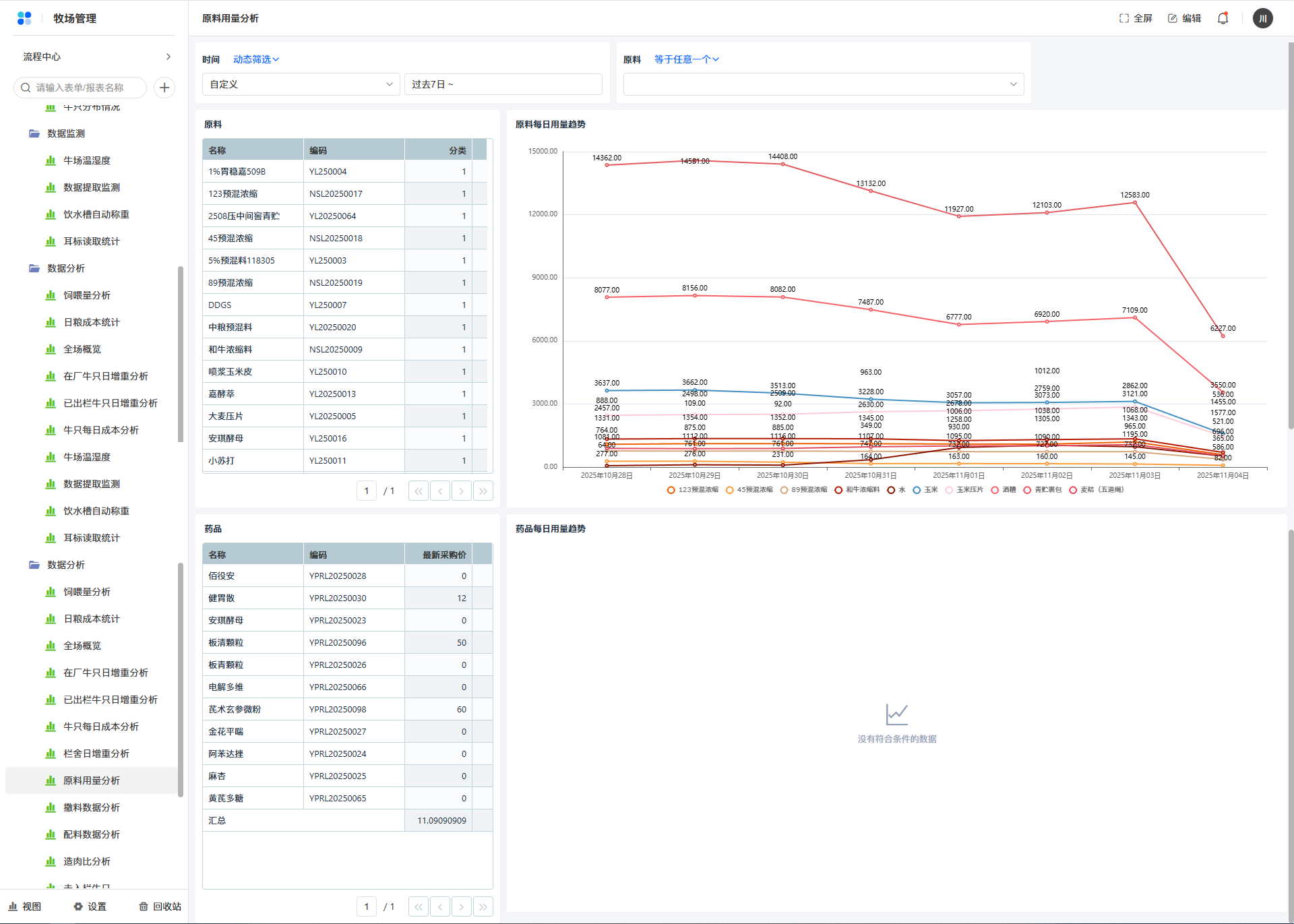Viewport: 1294px width, 924px height.
Task: Open 配料数据分析 report in sidebar
Action: [x=92, y=834]
